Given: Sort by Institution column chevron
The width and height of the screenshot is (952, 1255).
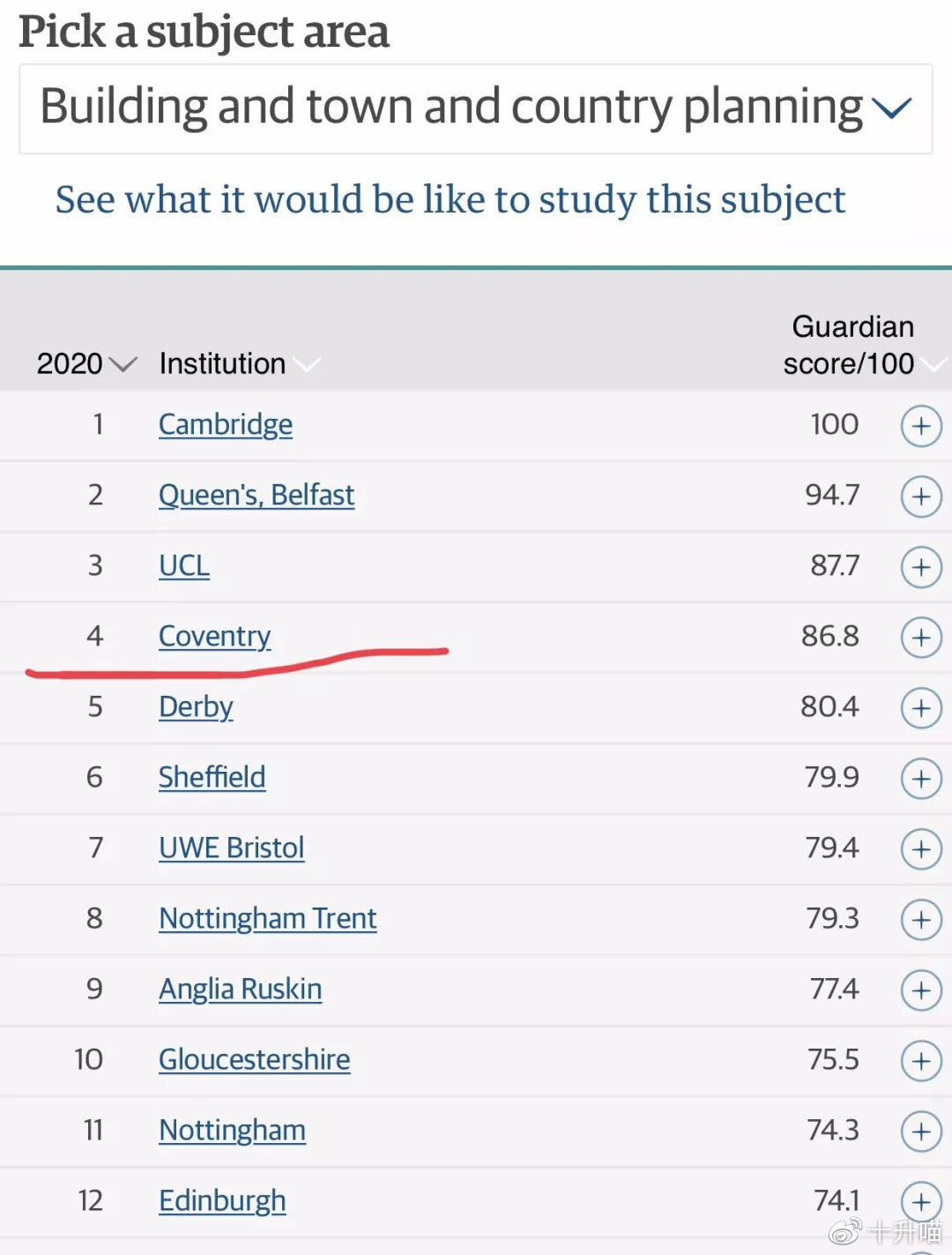Looking at the screenshot, I should 307,364.
